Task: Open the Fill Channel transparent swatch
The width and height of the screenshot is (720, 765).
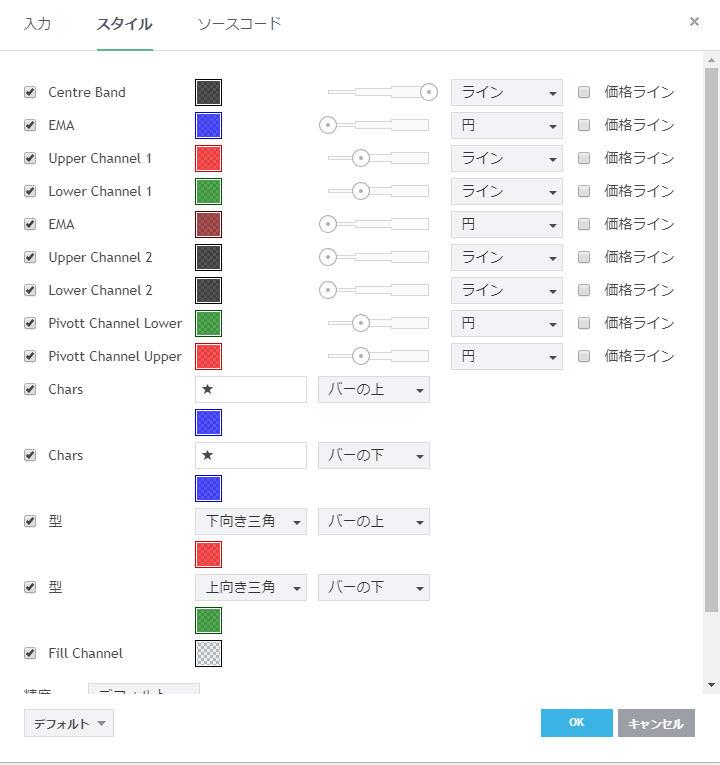Action: [x=208, y=653]
